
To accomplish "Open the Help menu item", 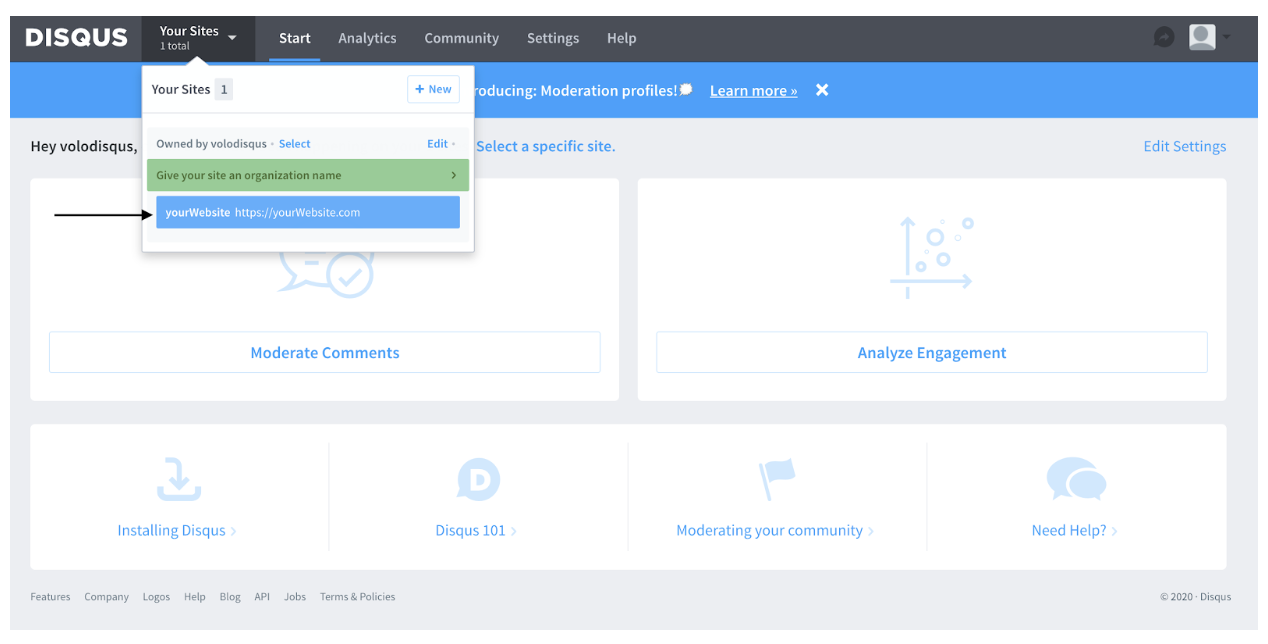I will (x=621, y=38).
